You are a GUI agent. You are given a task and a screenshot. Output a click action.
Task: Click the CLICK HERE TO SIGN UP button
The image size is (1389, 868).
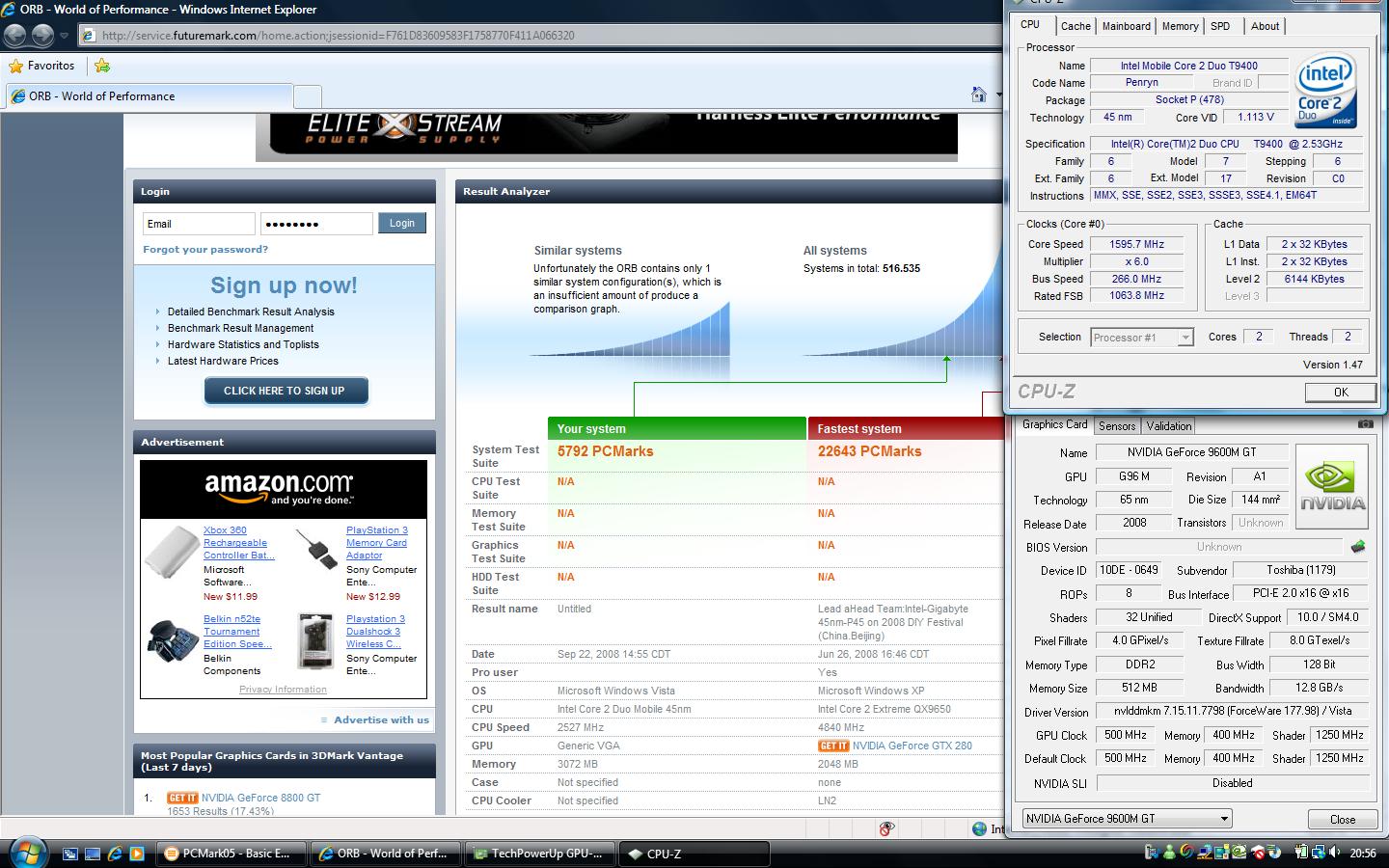point(285,391)
